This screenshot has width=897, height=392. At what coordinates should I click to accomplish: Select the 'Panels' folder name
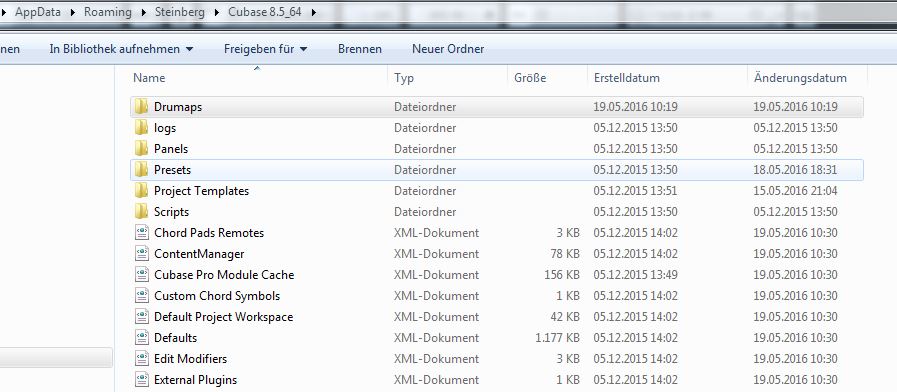point(171,149)
